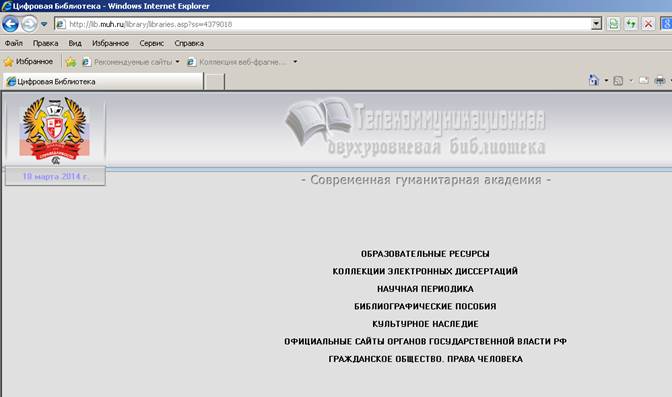Click the Home page icon
672x397 pixels.
coord(594,80)
